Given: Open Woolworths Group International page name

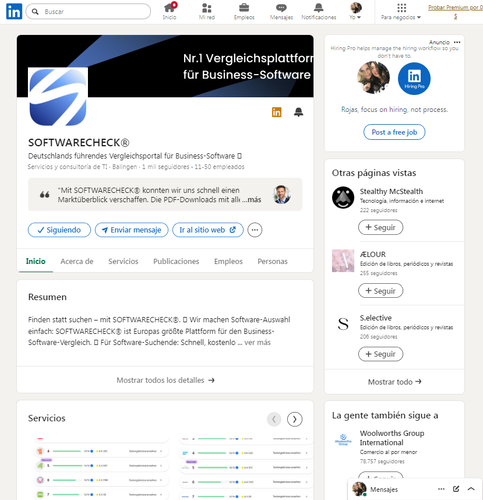Looking at the screenshot, I should (x=392, y=438).
